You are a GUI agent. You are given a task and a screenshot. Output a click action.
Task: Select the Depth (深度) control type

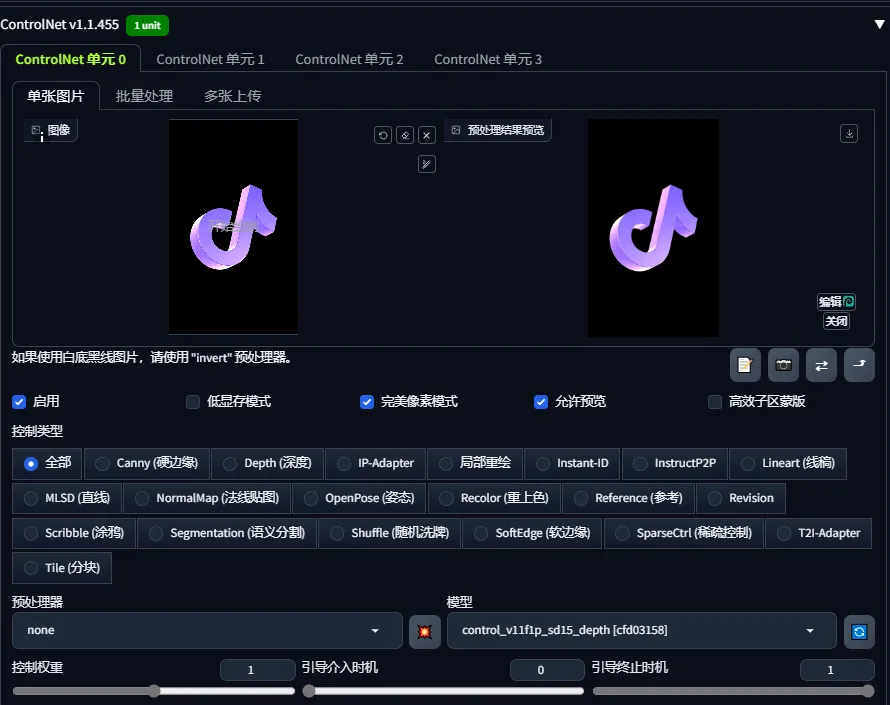click(x=267, y=464)
